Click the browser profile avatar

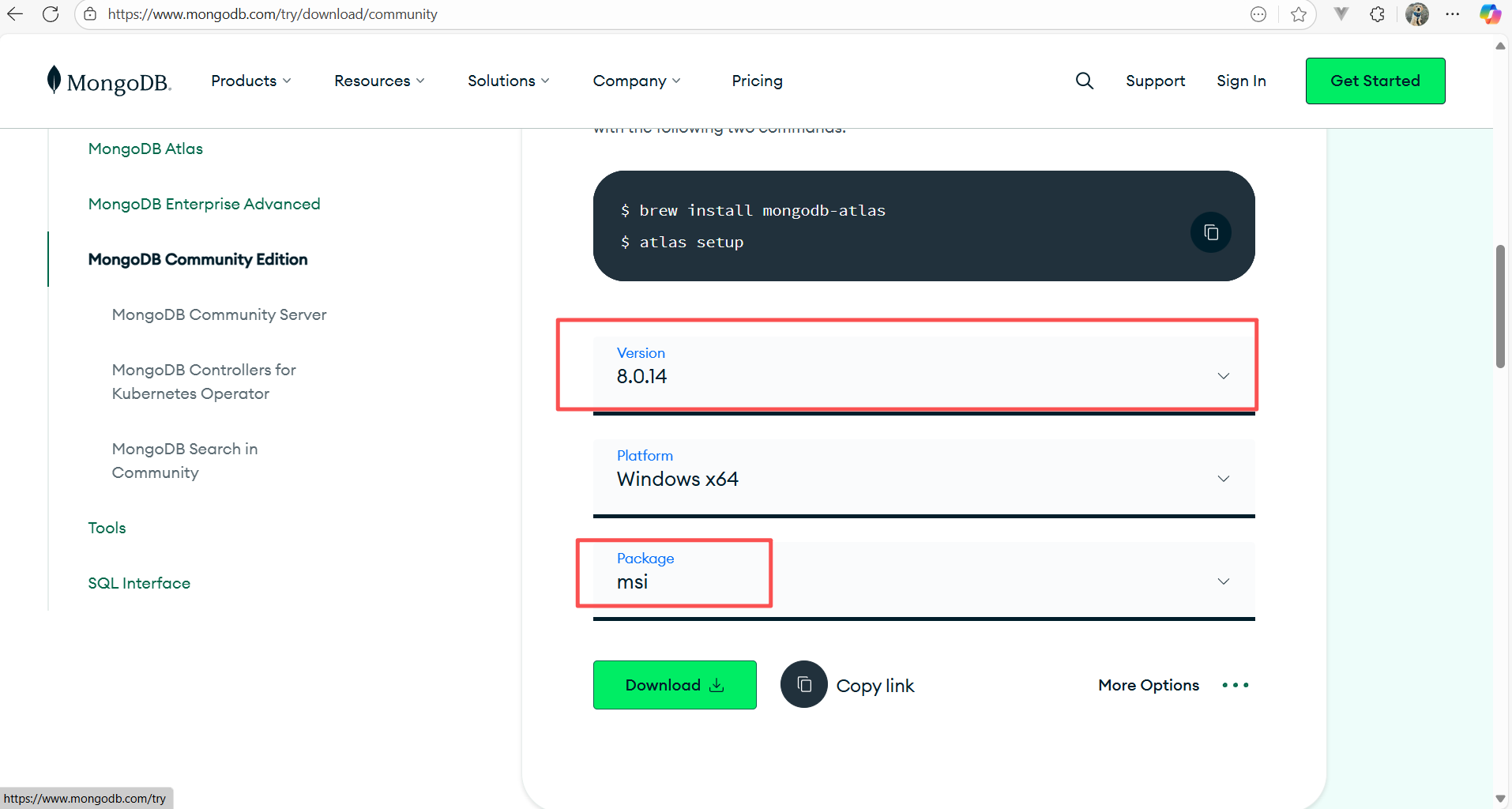(x=1417, y=13)
